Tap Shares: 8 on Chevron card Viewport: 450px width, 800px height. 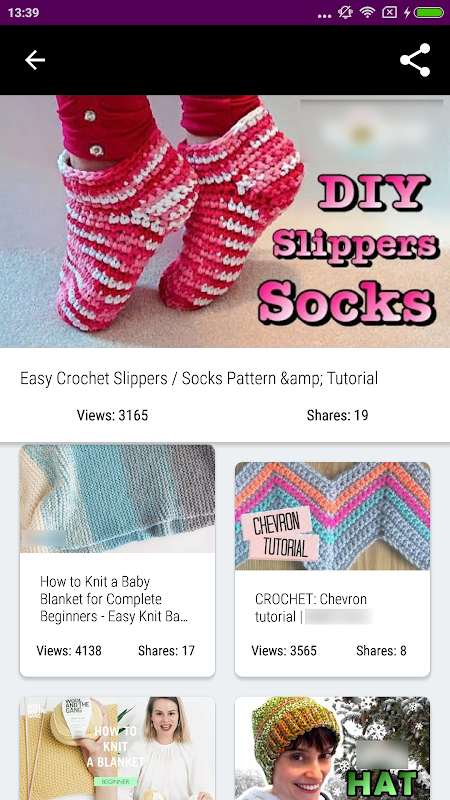click(x=381, y=651)
